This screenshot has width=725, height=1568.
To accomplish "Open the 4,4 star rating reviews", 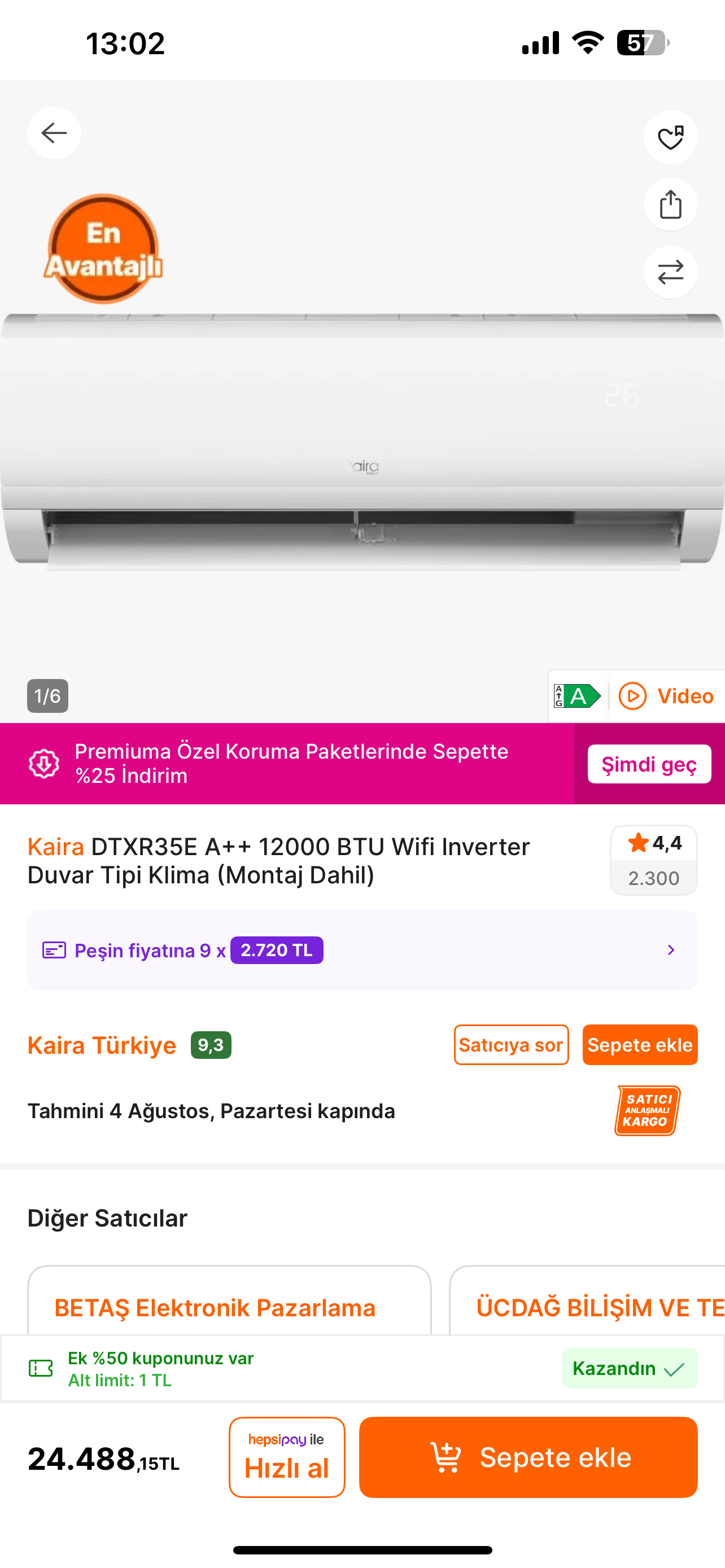I will tap(654, 860).
